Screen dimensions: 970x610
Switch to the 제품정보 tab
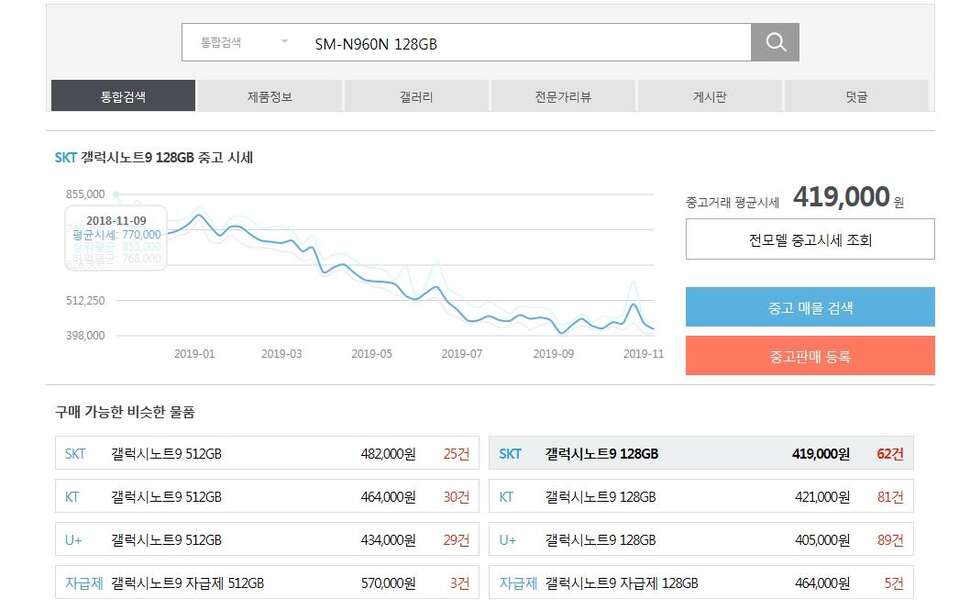[270, 96]
